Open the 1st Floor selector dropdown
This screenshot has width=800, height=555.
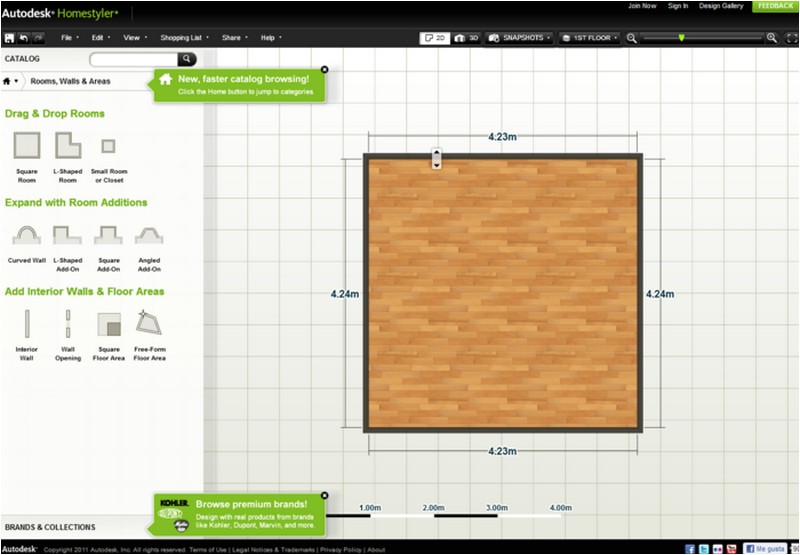pos(590,38)
